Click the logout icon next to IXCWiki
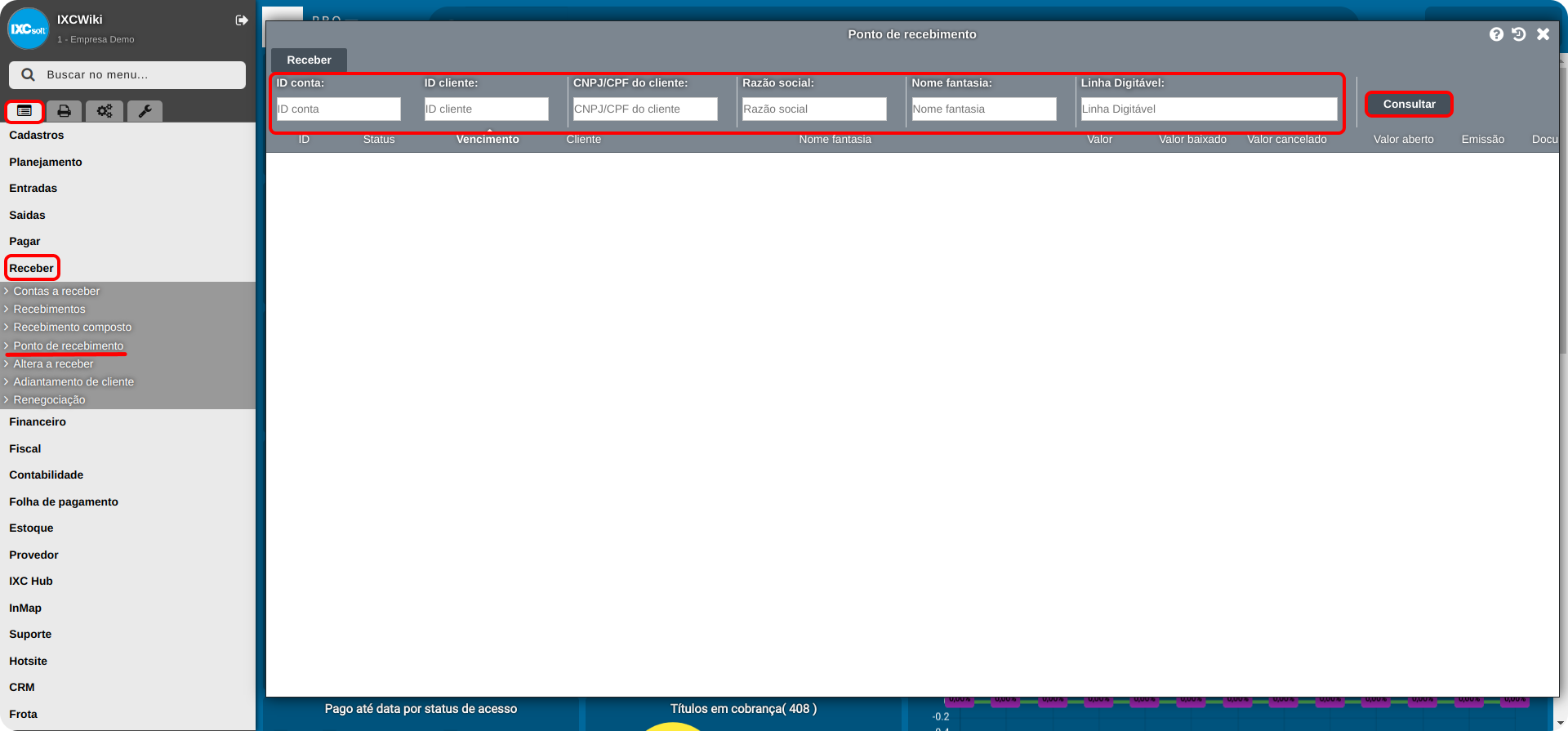This screenshot has width=1568, height=731. pyautogui.click(x=242, y=20)
